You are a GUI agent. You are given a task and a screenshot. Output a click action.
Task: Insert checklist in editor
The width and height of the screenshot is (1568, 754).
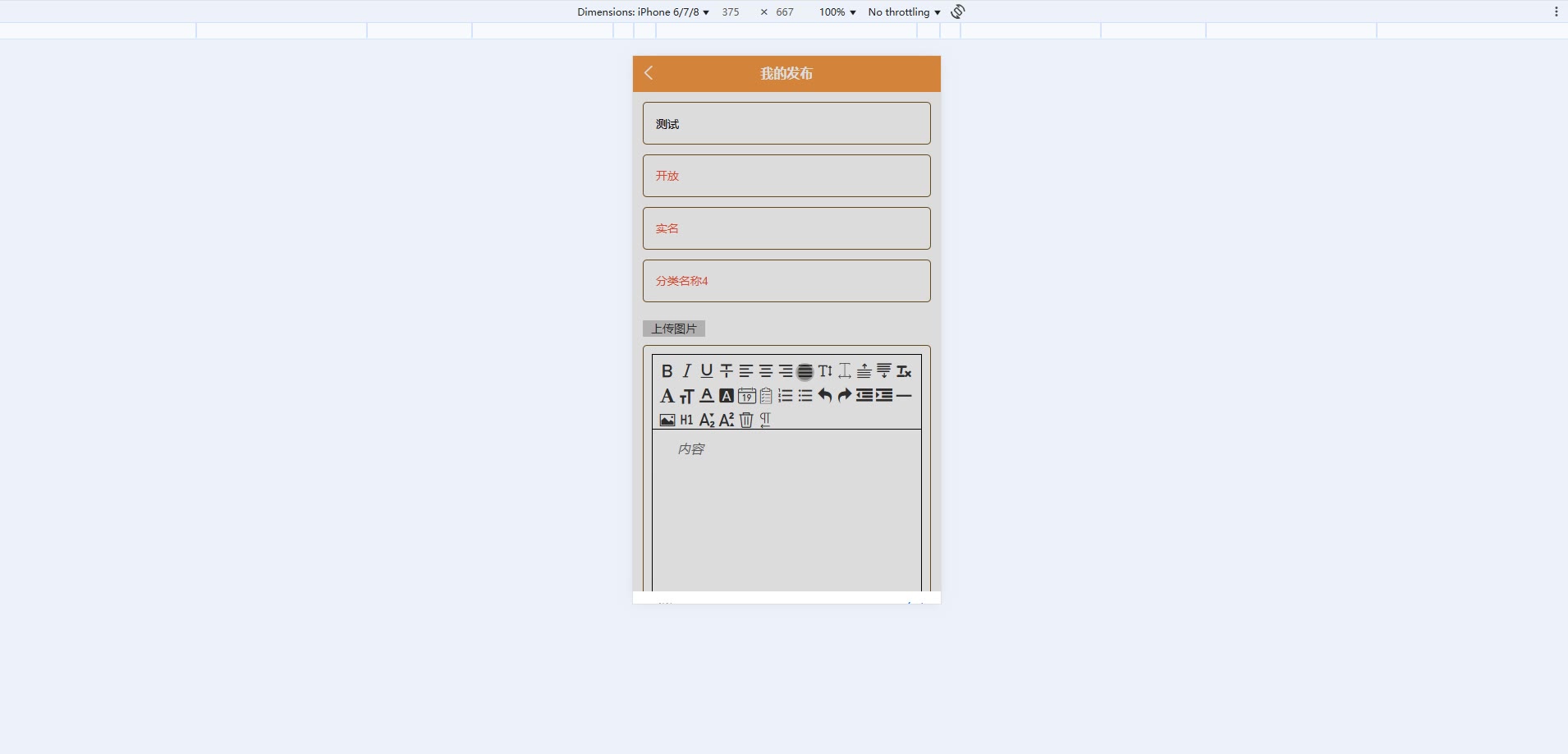click(x=766, y=396)
